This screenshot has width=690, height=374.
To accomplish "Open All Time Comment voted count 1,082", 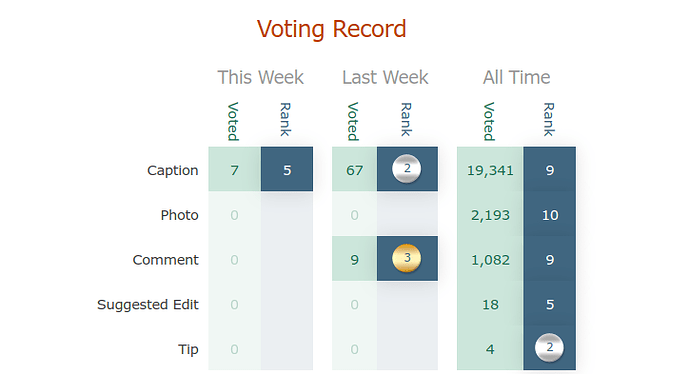I will (490, 260).
